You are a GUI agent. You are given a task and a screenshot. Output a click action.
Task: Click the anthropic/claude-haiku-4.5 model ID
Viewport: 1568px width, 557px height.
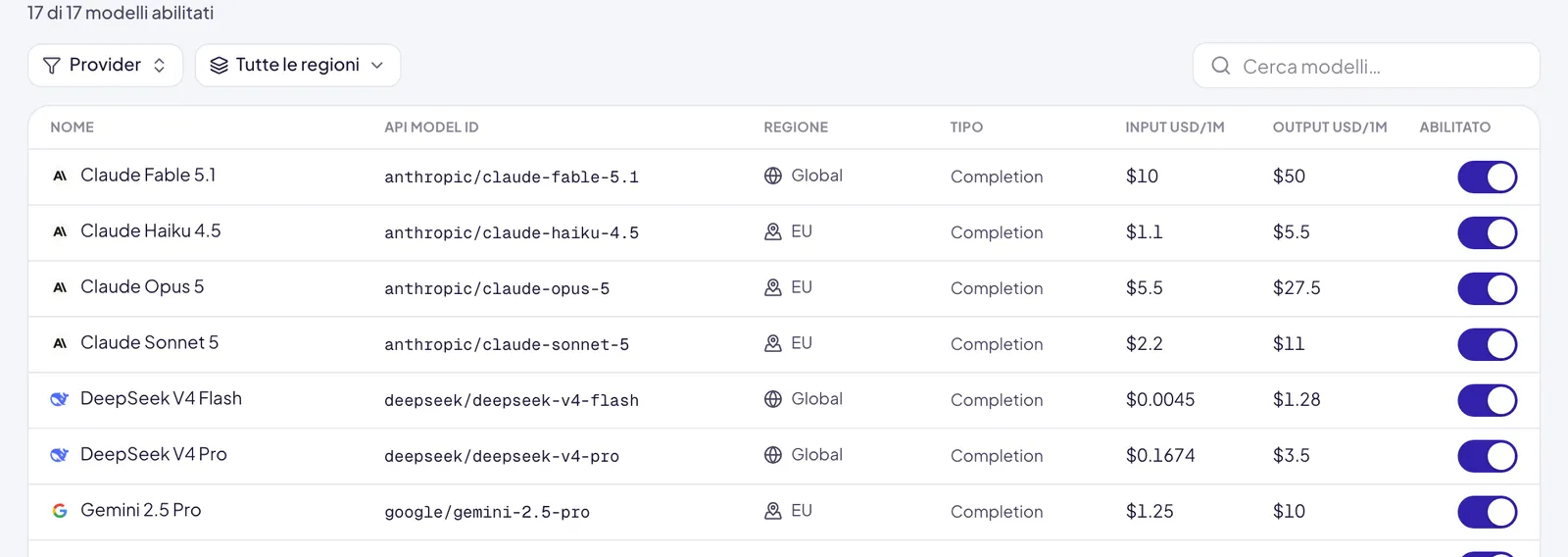click(x=512, y=233)
